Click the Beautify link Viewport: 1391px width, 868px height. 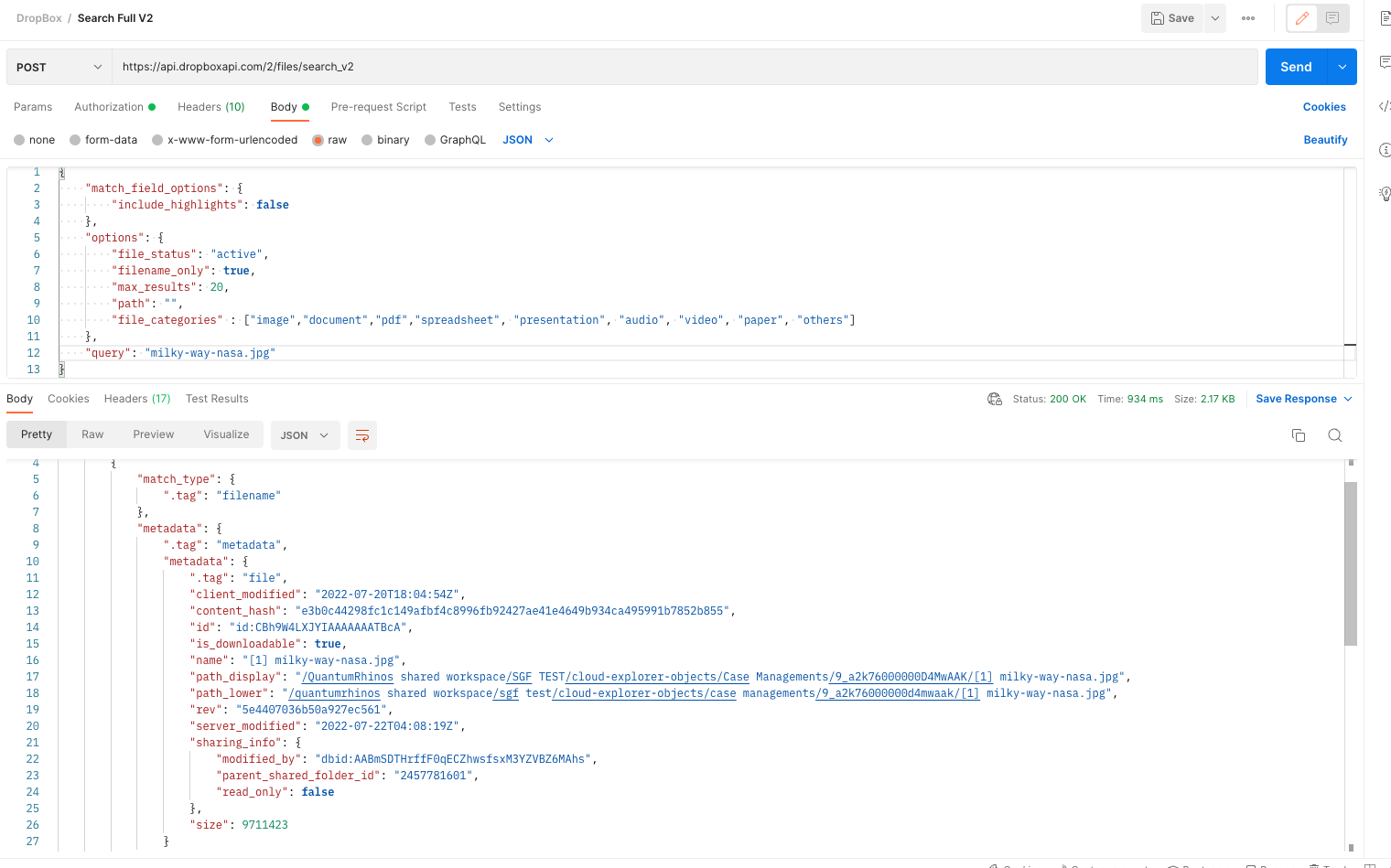1325,140
